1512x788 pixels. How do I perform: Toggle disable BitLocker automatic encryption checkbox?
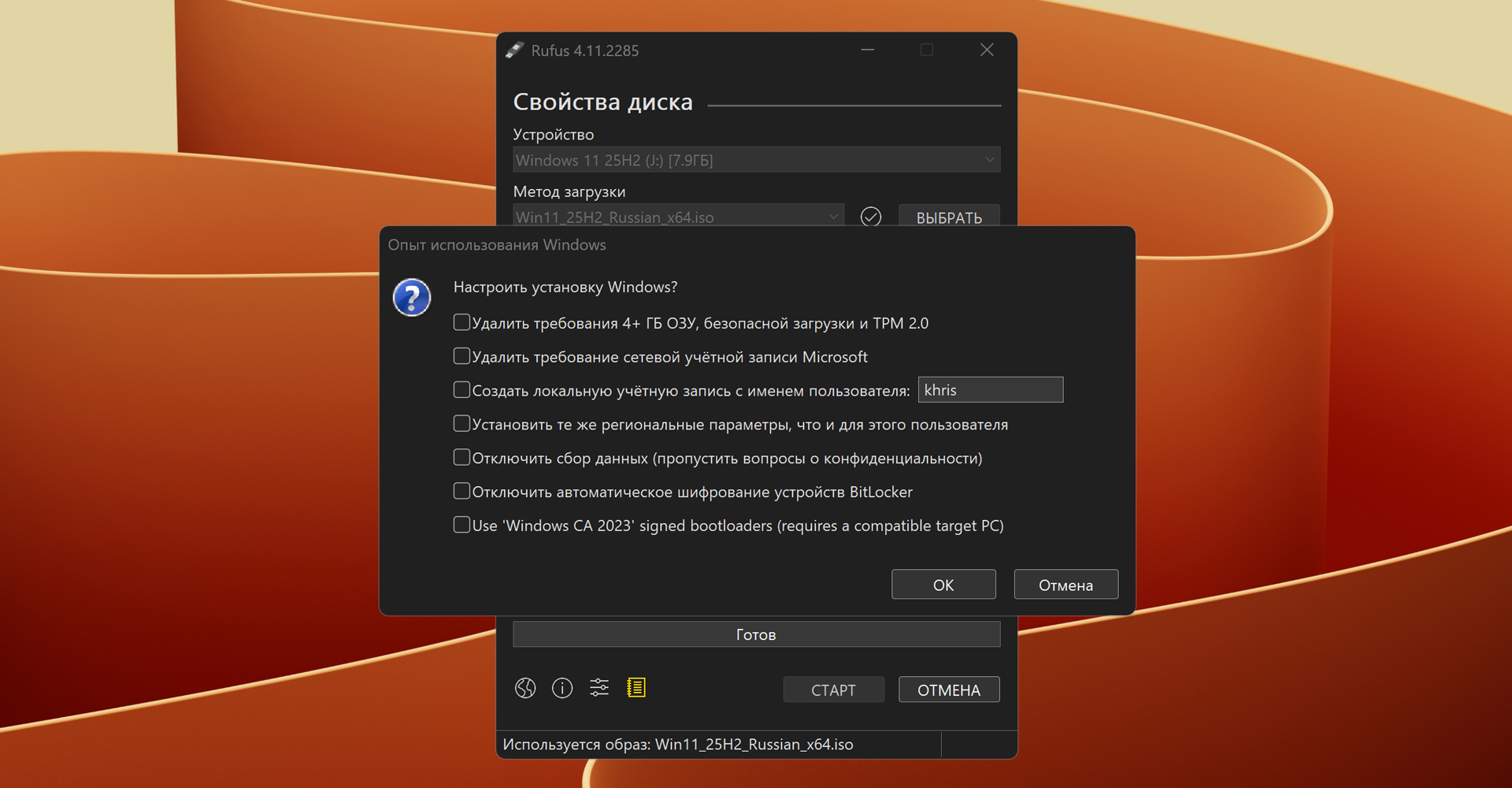462,492
